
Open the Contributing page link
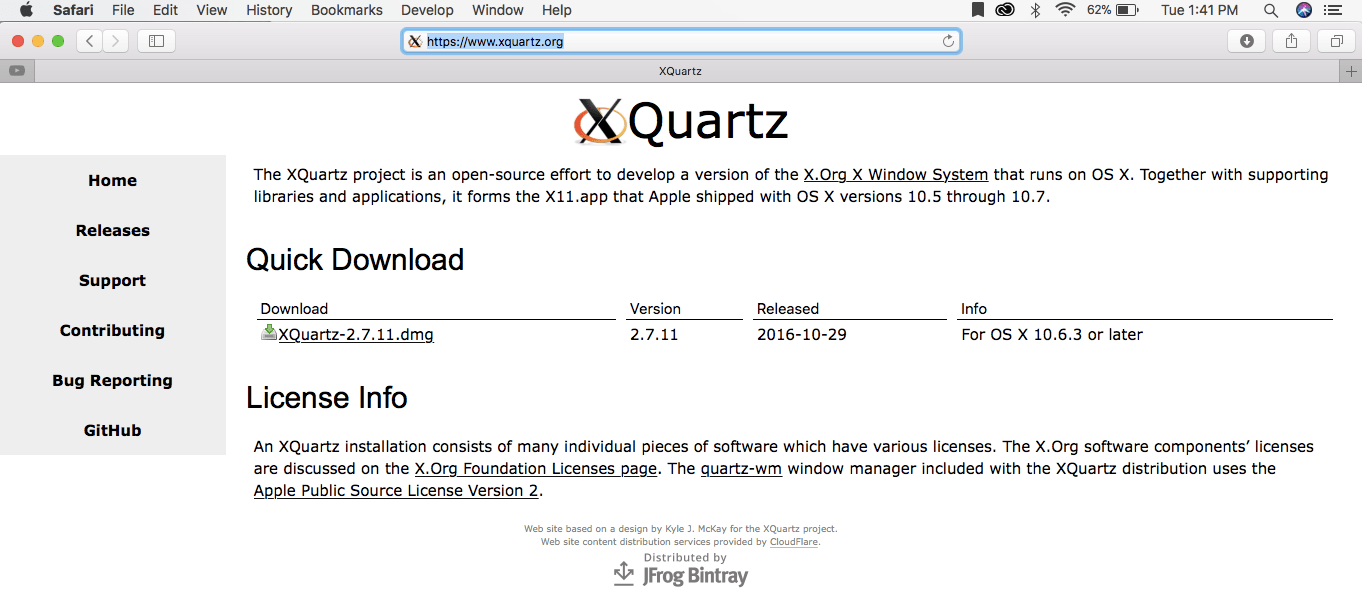[x=112, y=331]
